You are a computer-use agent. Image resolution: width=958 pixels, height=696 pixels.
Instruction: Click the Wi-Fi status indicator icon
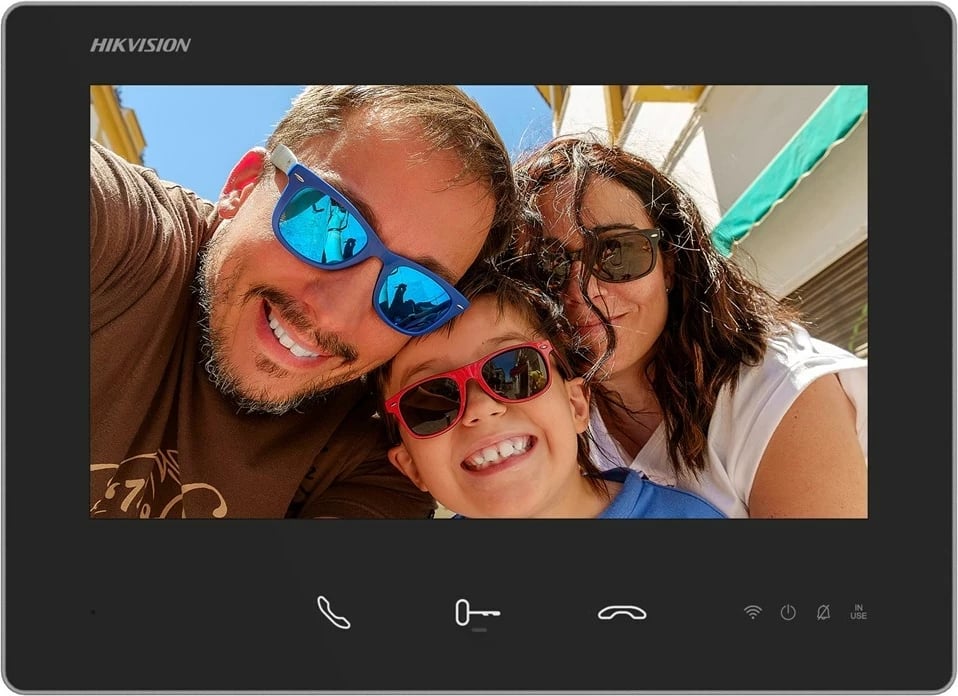752,612
